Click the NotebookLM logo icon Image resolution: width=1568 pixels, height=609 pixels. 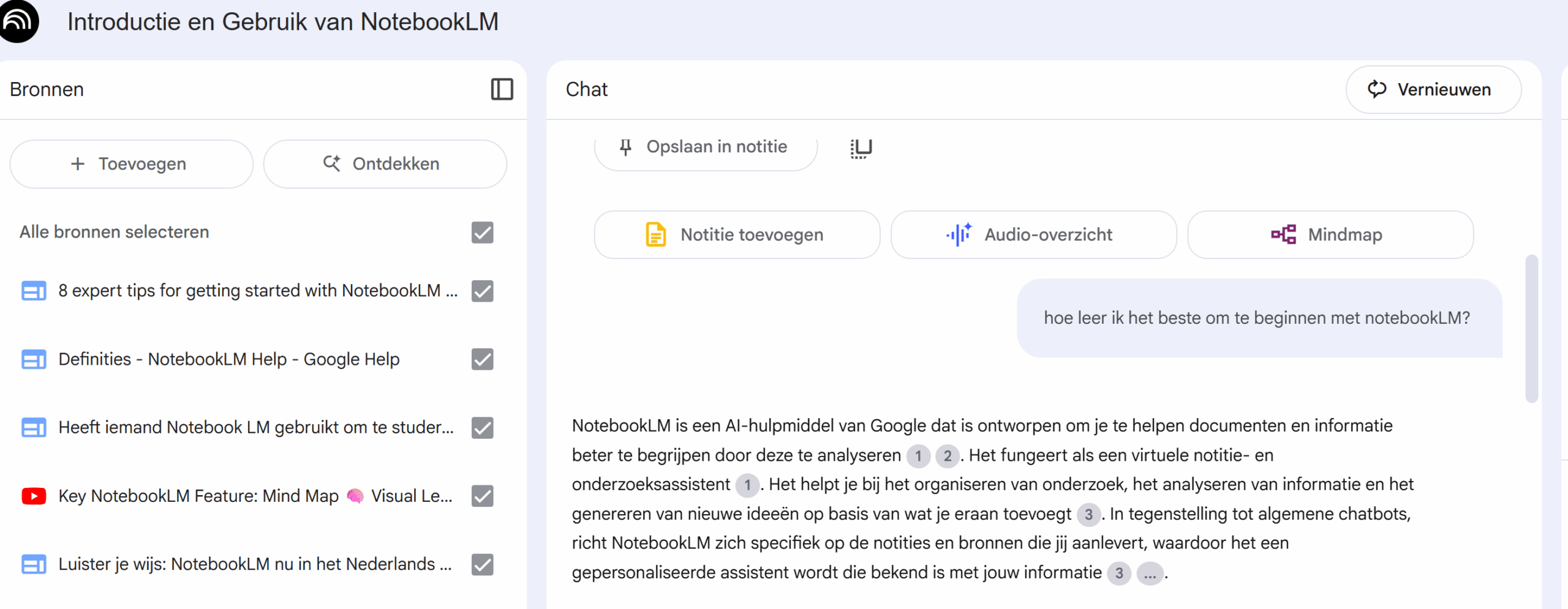click(18, 21)
